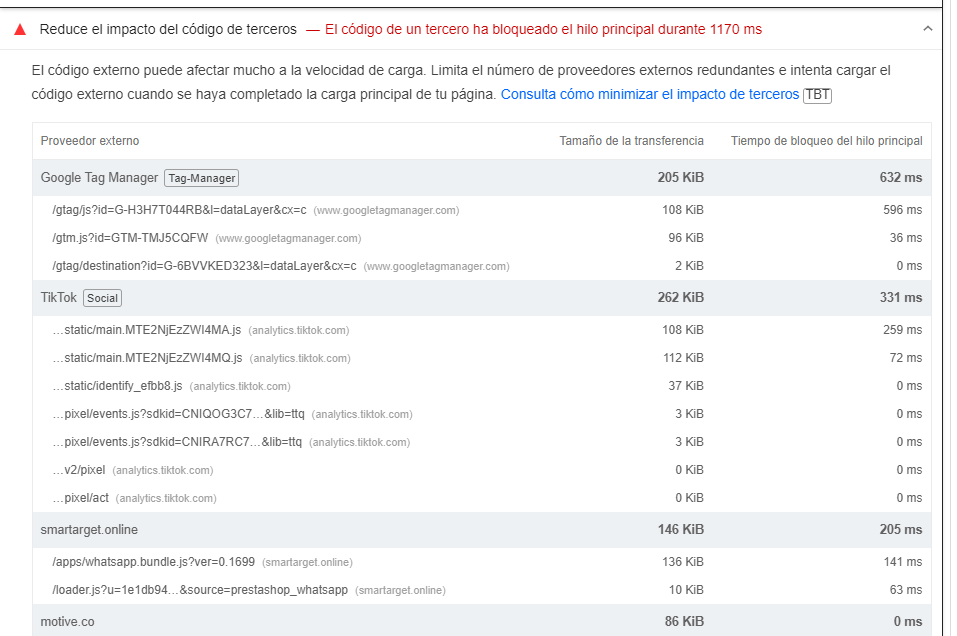Open the TikTok v2/pixel link
Image resolution: width=957 pixels, height=636 pixels.
(x=78, y=470)
